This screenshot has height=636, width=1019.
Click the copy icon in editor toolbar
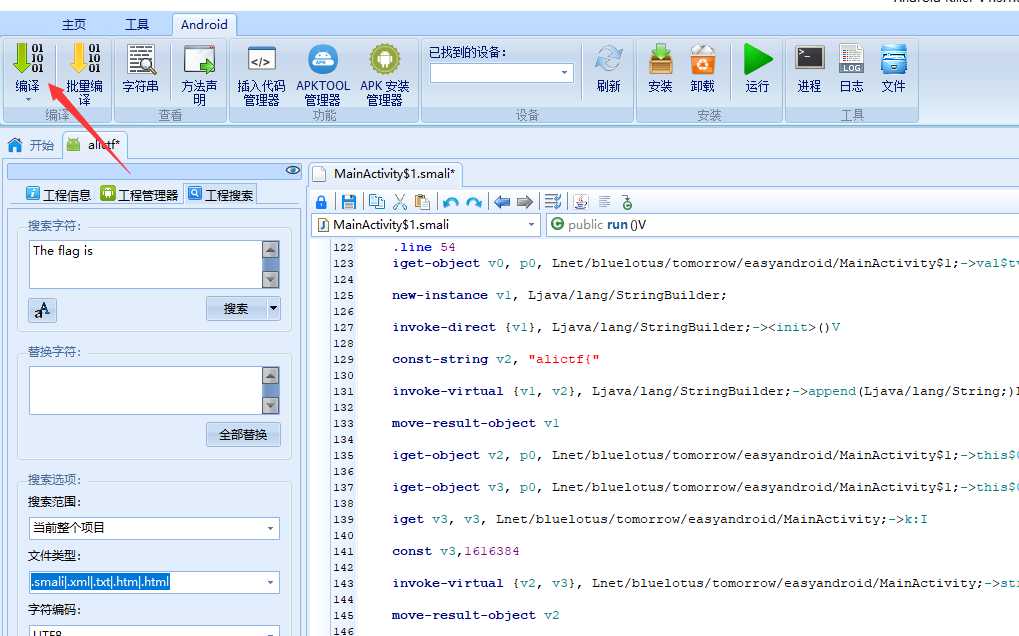tap(376, 202)
